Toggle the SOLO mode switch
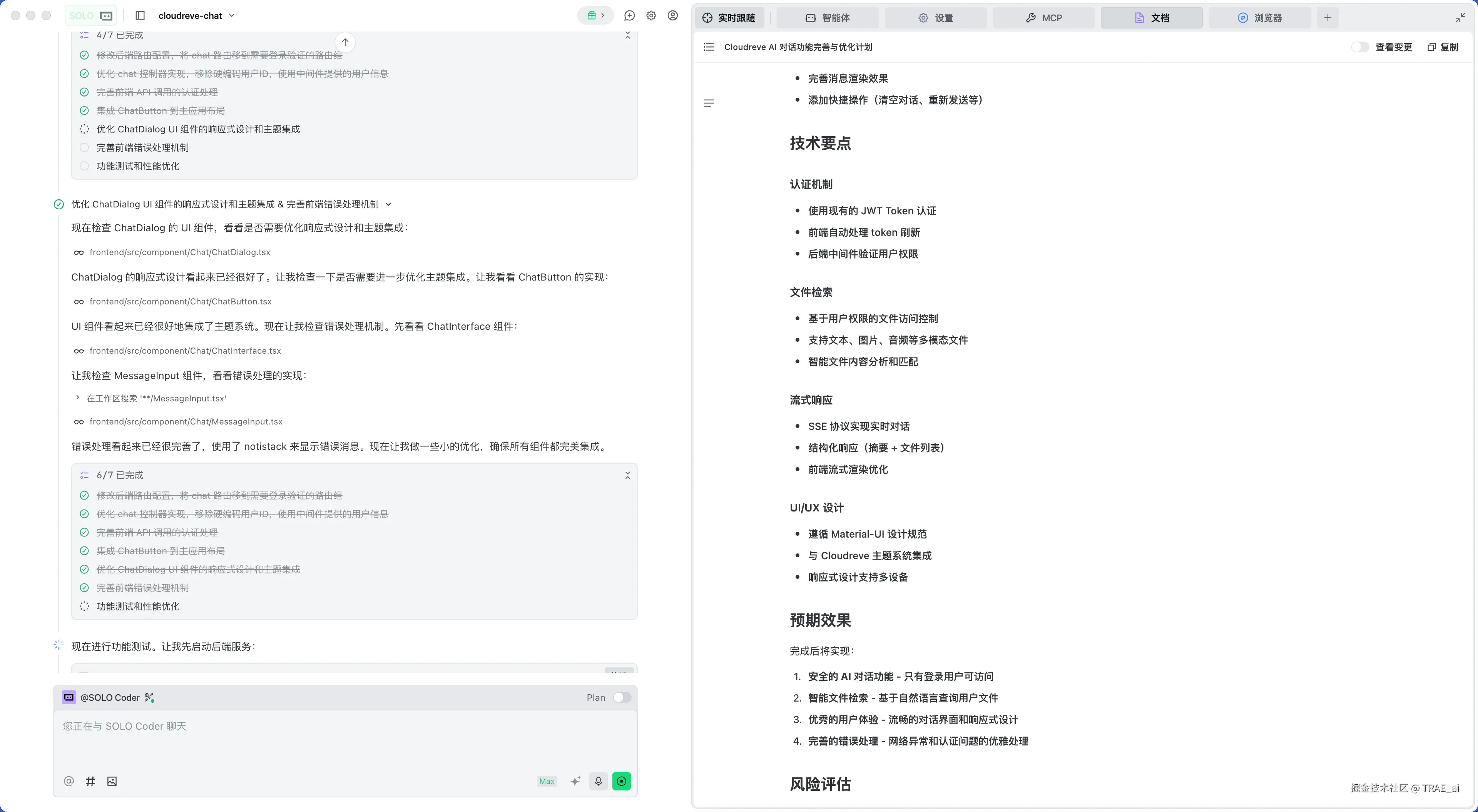 click(91, 15)
